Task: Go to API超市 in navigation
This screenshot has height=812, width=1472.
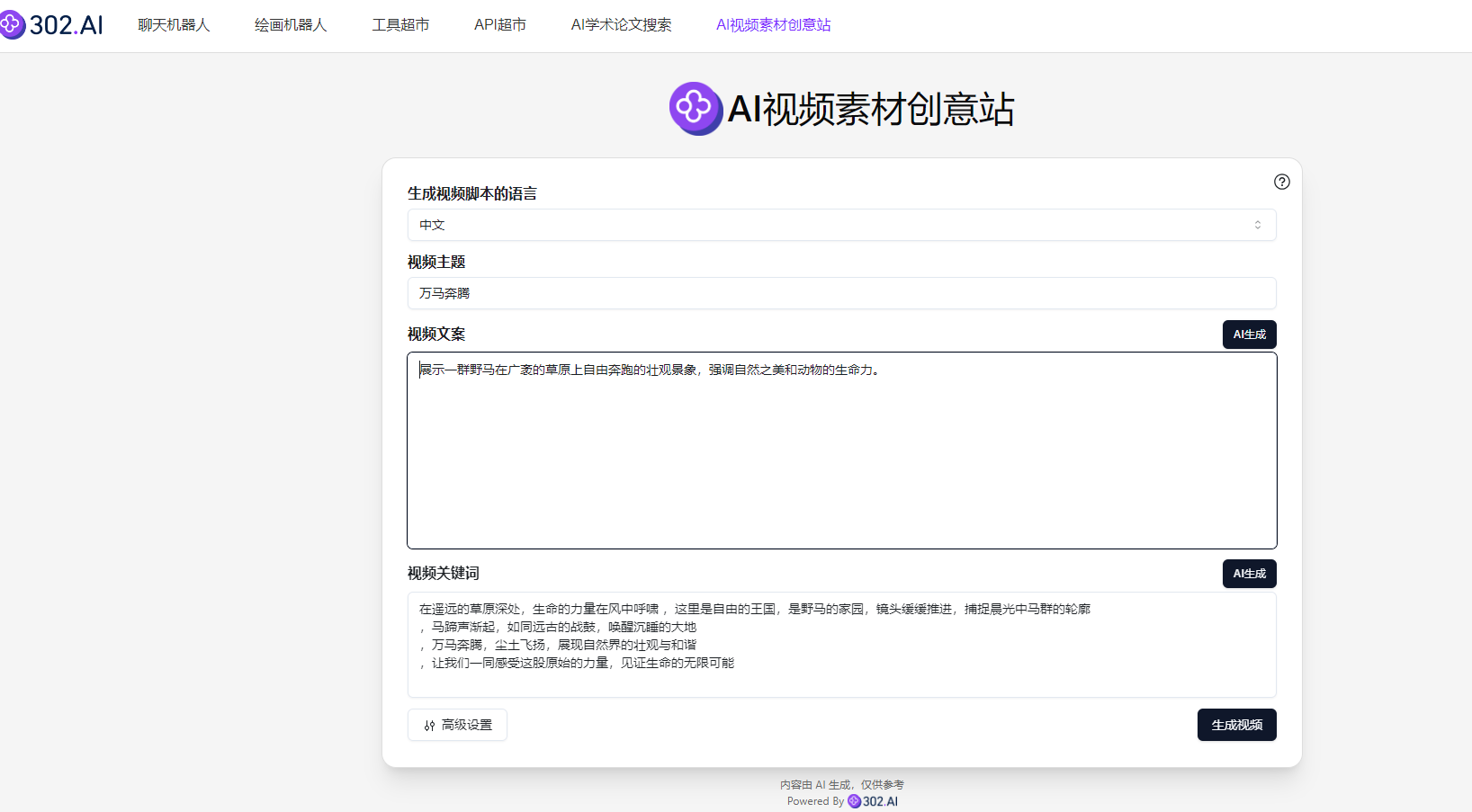Action: [x=500, y=25]
